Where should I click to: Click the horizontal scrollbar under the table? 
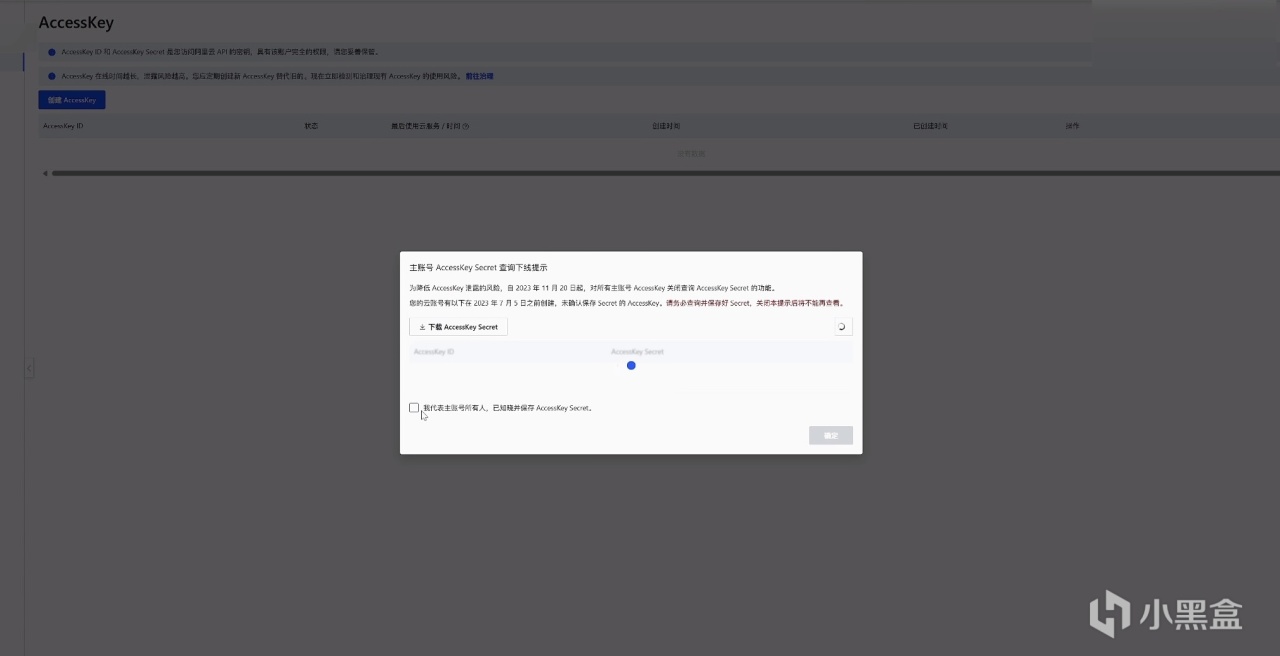tap(666, 173)
